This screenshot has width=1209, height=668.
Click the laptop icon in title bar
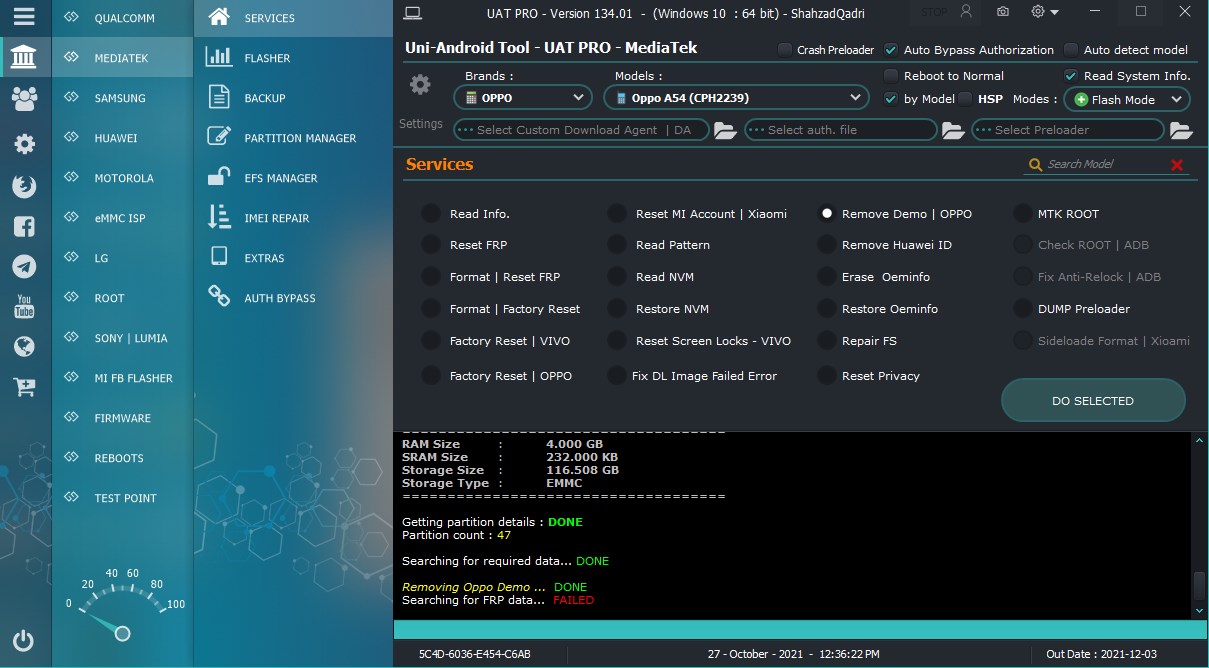413,13
